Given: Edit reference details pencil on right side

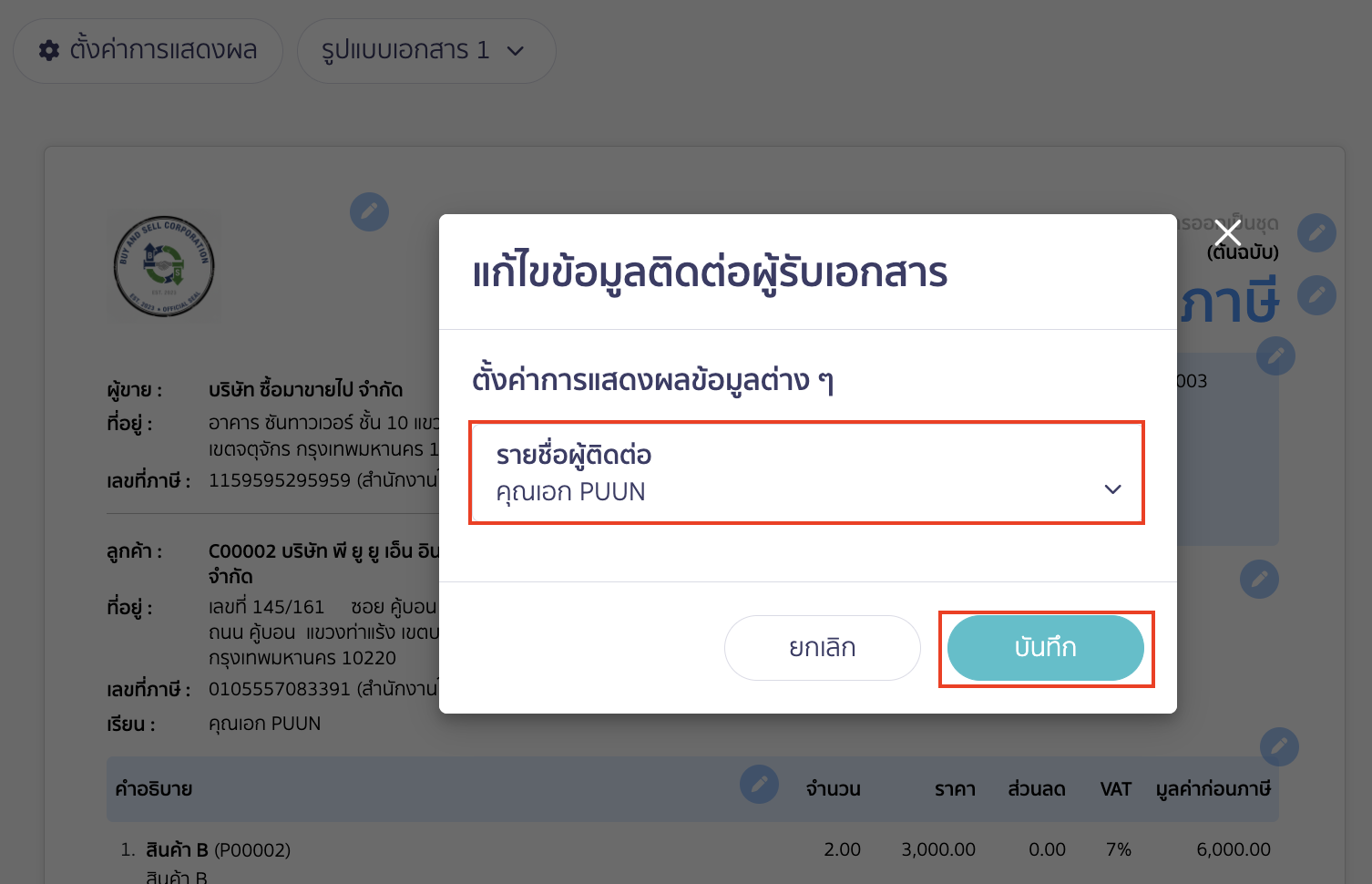Looking at the screenshot, I should tap(1259, 579).
